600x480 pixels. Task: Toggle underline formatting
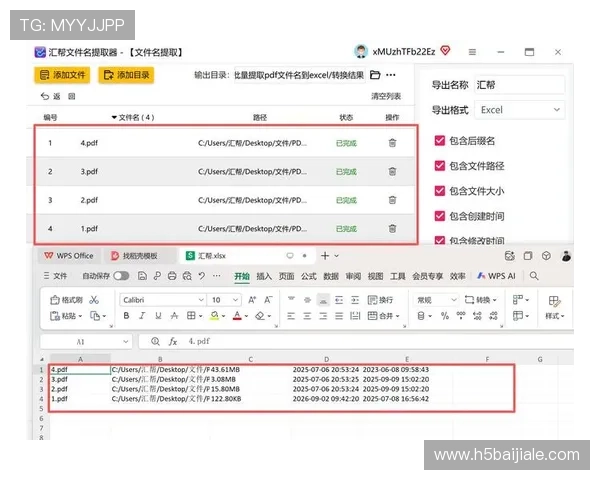[x=158, y=316]
